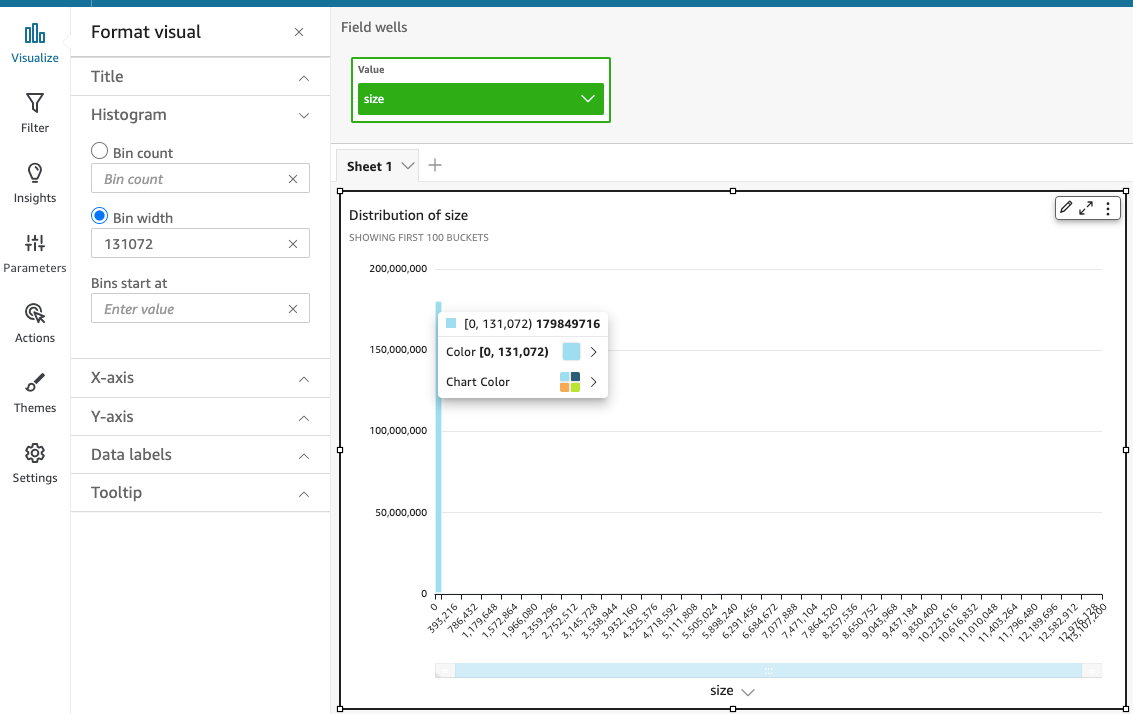Viewport: 1133px width, 714px height.
Task: Maximize the visual with expand icon
Action: tap(1086, 208)
